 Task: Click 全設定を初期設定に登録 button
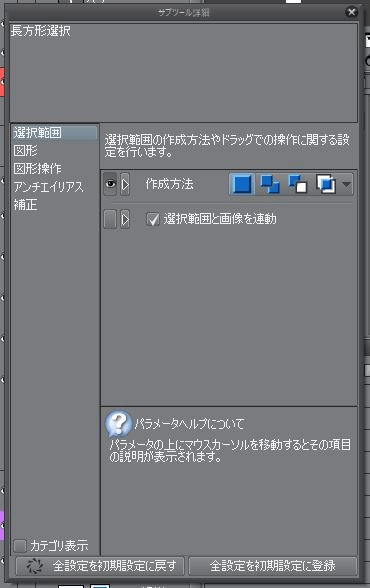click(x=273, y=566)
